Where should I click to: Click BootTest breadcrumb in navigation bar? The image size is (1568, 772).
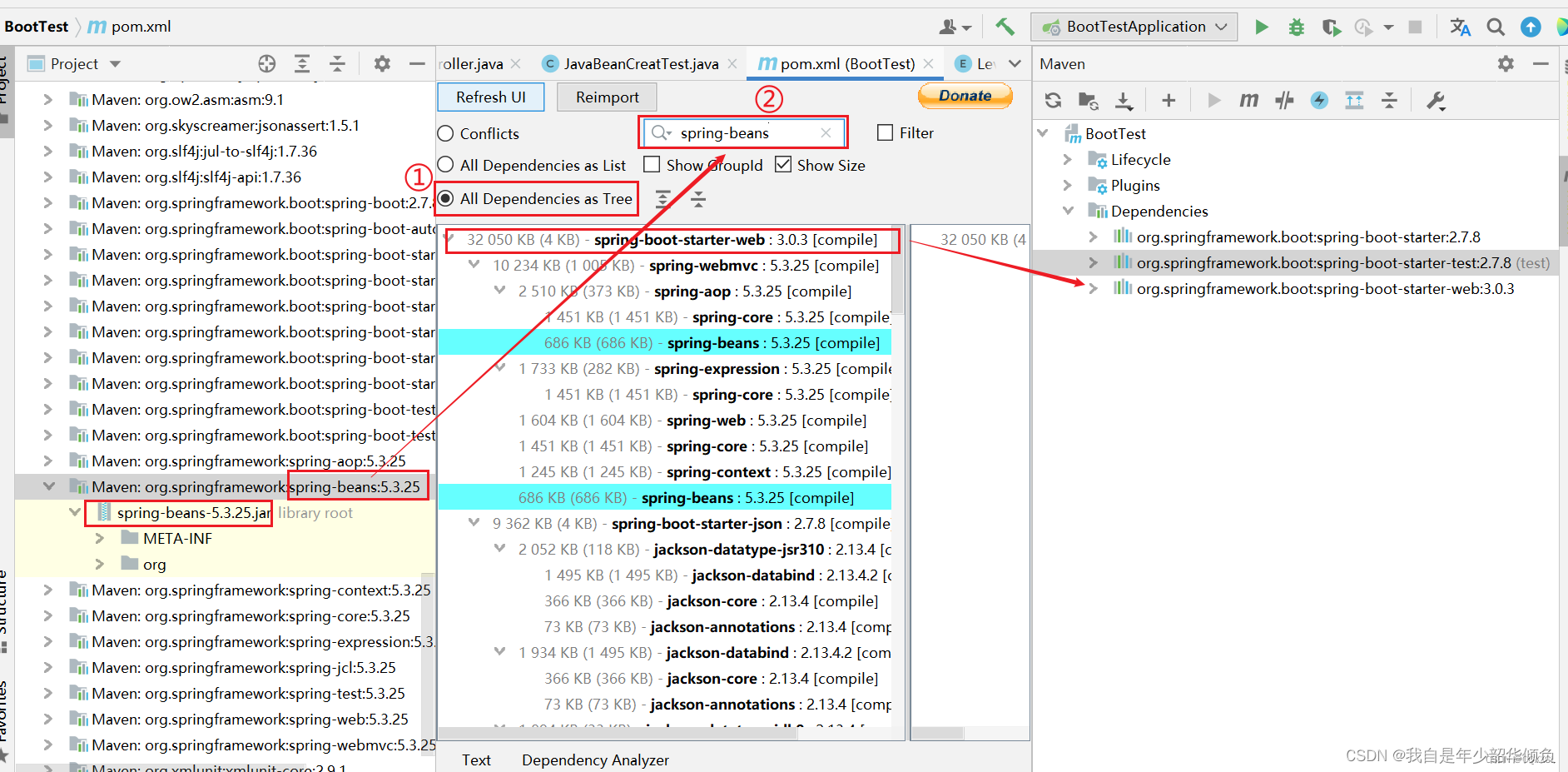coord(37,27)
